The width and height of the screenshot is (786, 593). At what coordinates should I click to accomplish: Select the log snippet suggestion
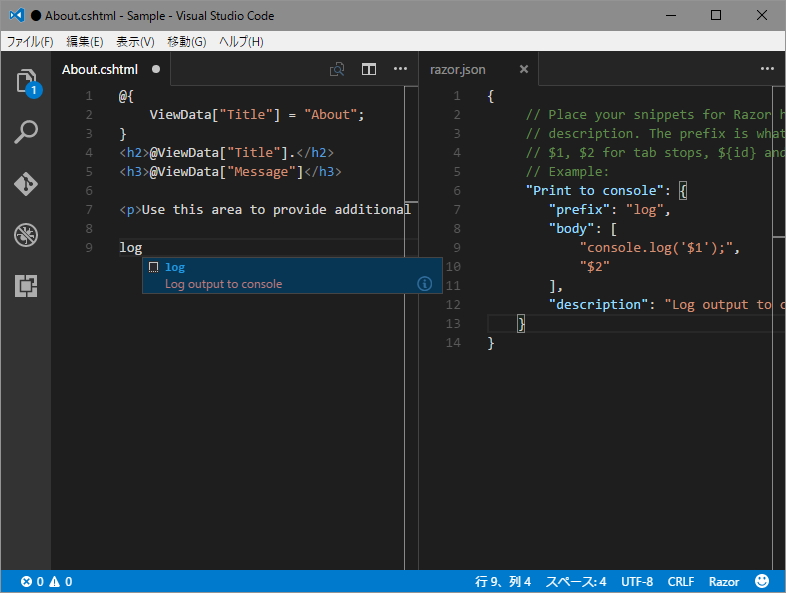coord(292,275)
